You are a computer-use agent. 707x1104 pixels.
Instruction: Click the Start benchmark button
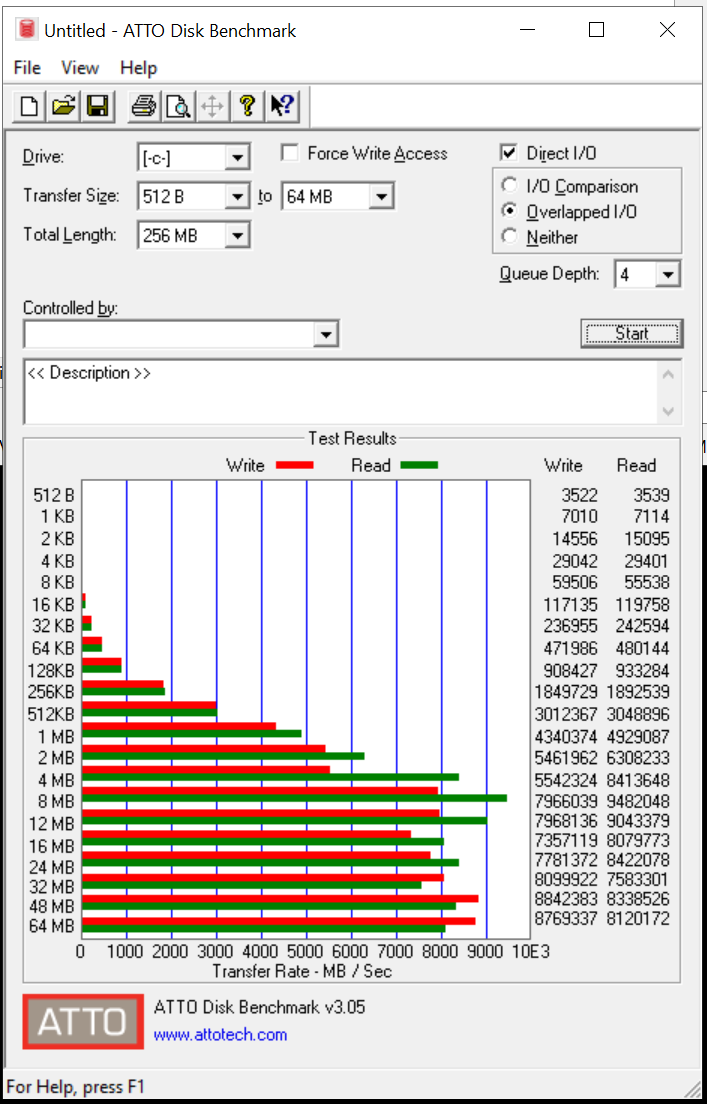(x=632, y=334)
